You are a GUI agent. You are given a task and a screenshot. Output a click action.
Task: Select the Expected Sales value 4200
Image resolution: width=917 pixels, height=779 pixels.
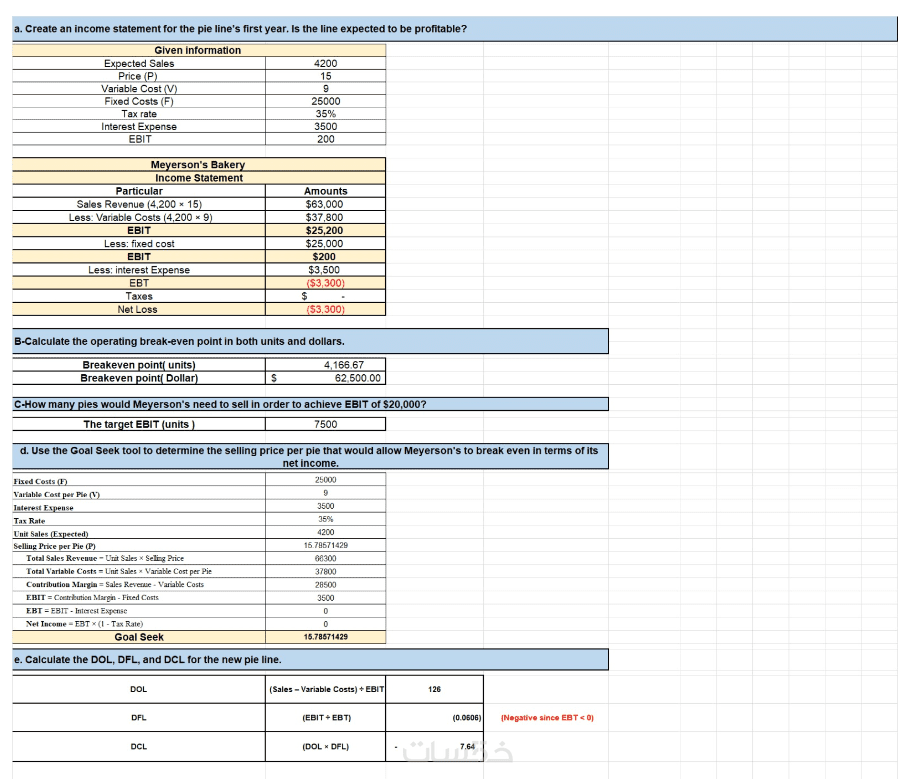pos(325,63)
